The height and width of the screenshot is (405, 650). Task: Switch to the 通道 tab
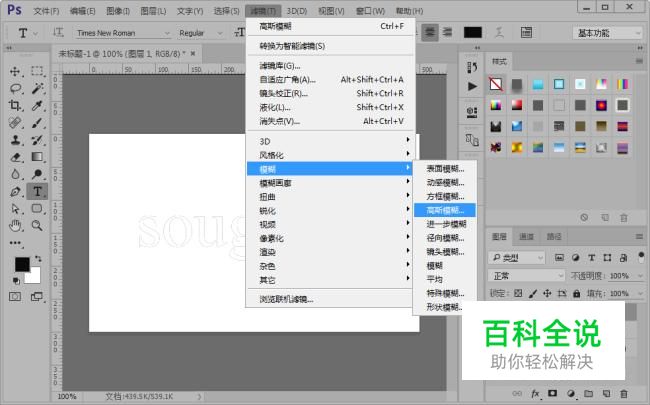click(526, 237)
